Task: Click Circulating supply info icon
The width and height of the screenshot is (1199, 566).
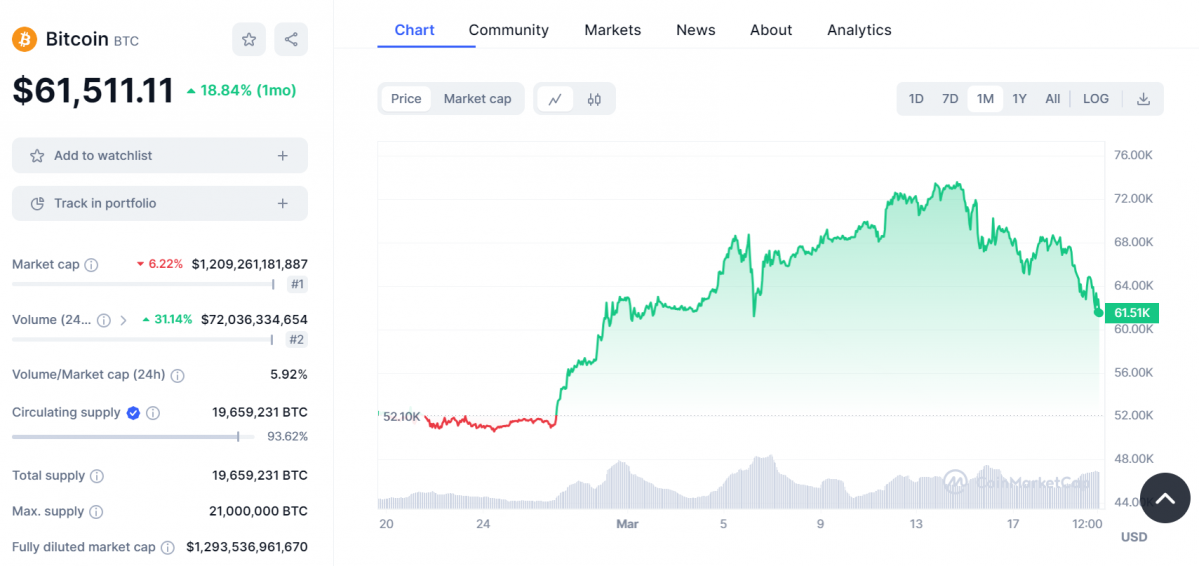Action: pyautogui.click(x=153, y=413)
